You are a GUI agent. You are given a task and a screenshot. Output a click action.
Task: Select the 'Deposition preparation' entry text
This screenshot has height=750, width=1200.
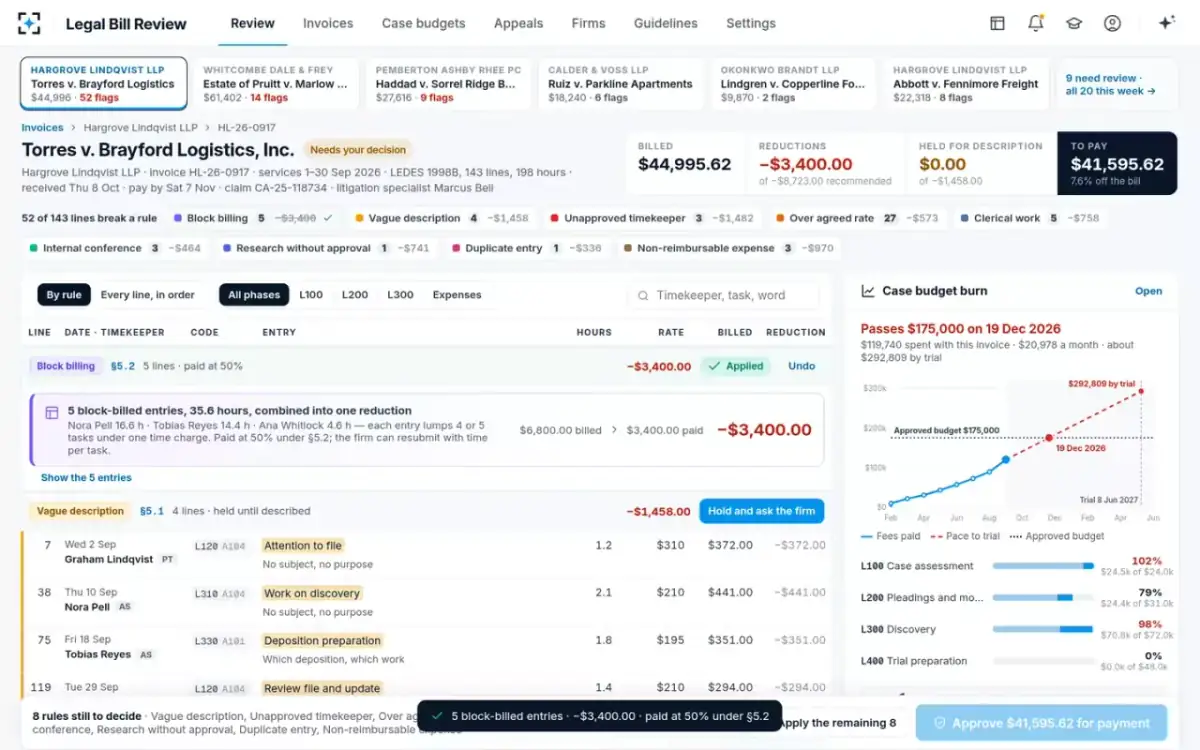click(x=322, y=641)
